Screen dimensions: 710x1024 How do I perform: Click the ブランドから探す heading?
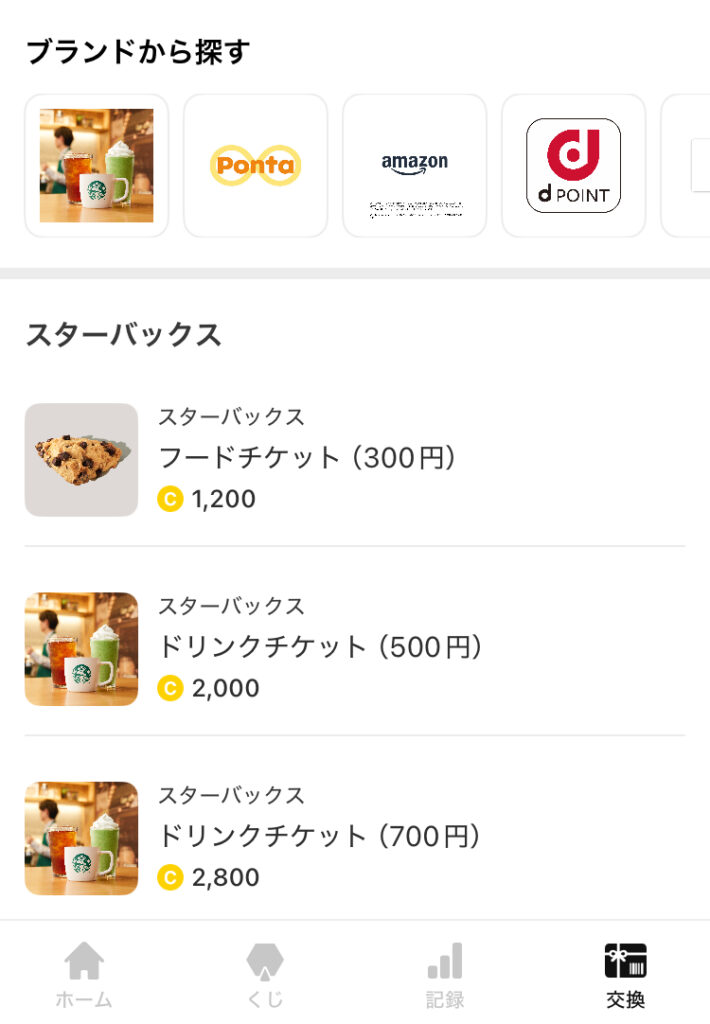[x=137, y=52]
